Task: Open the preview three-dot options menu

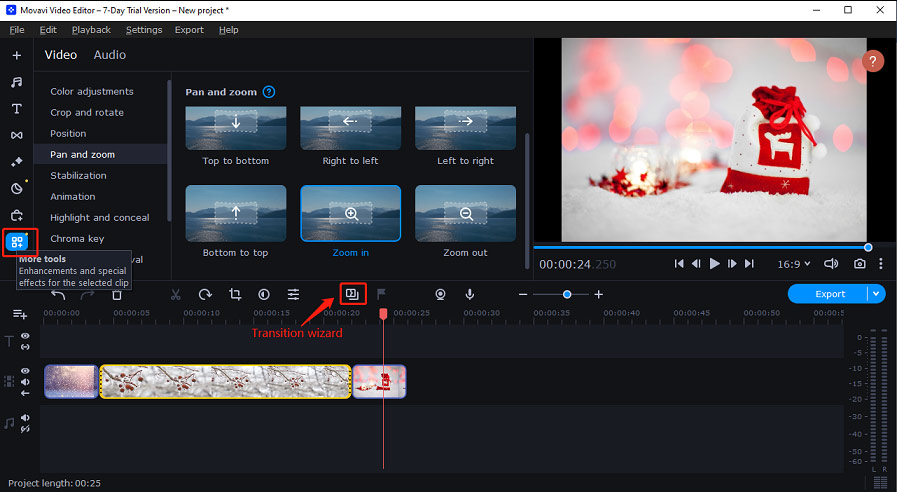Action: pos(880,264)
